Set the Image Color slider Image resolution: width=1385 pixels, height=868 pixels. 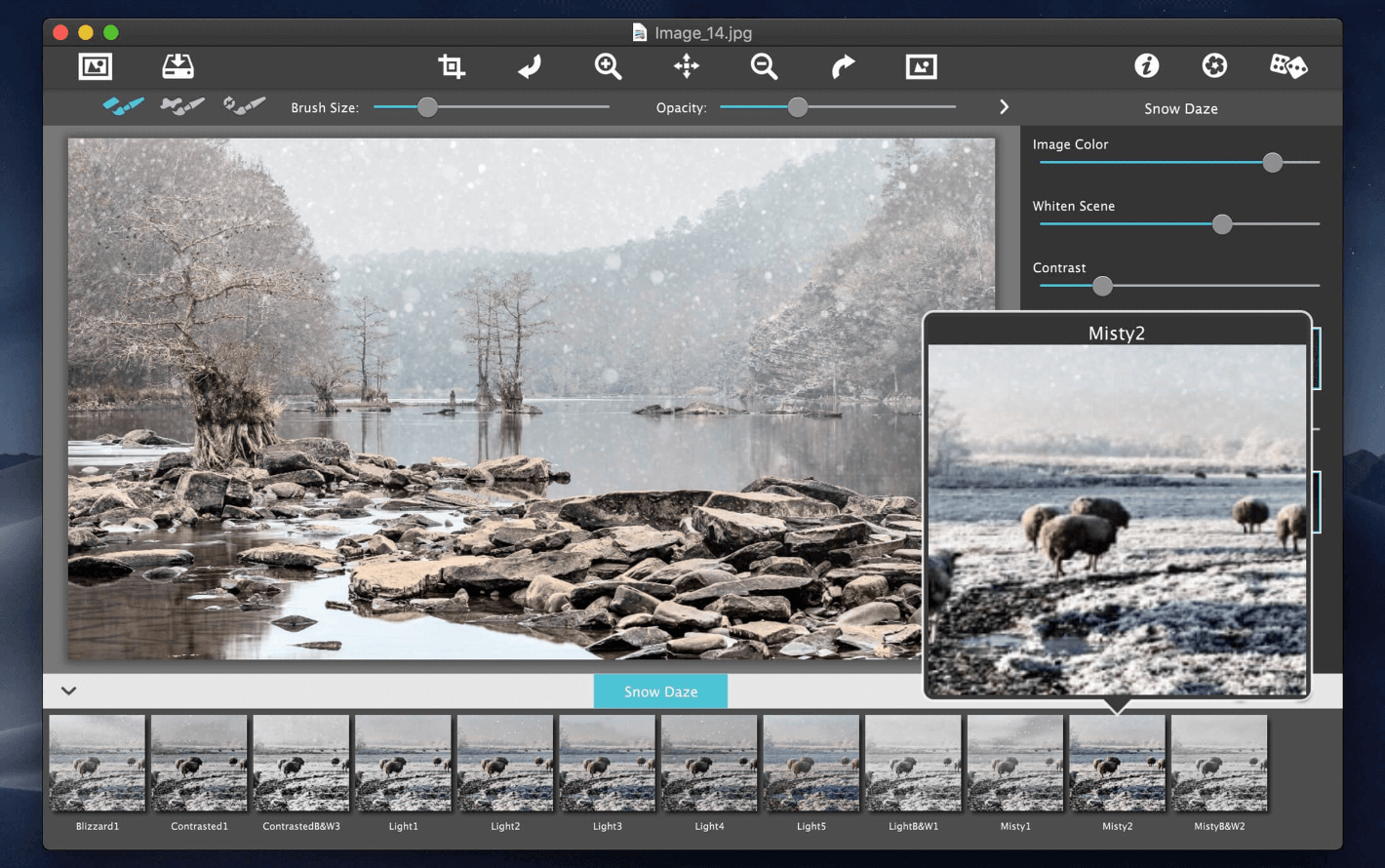(x=1180, y=163)
